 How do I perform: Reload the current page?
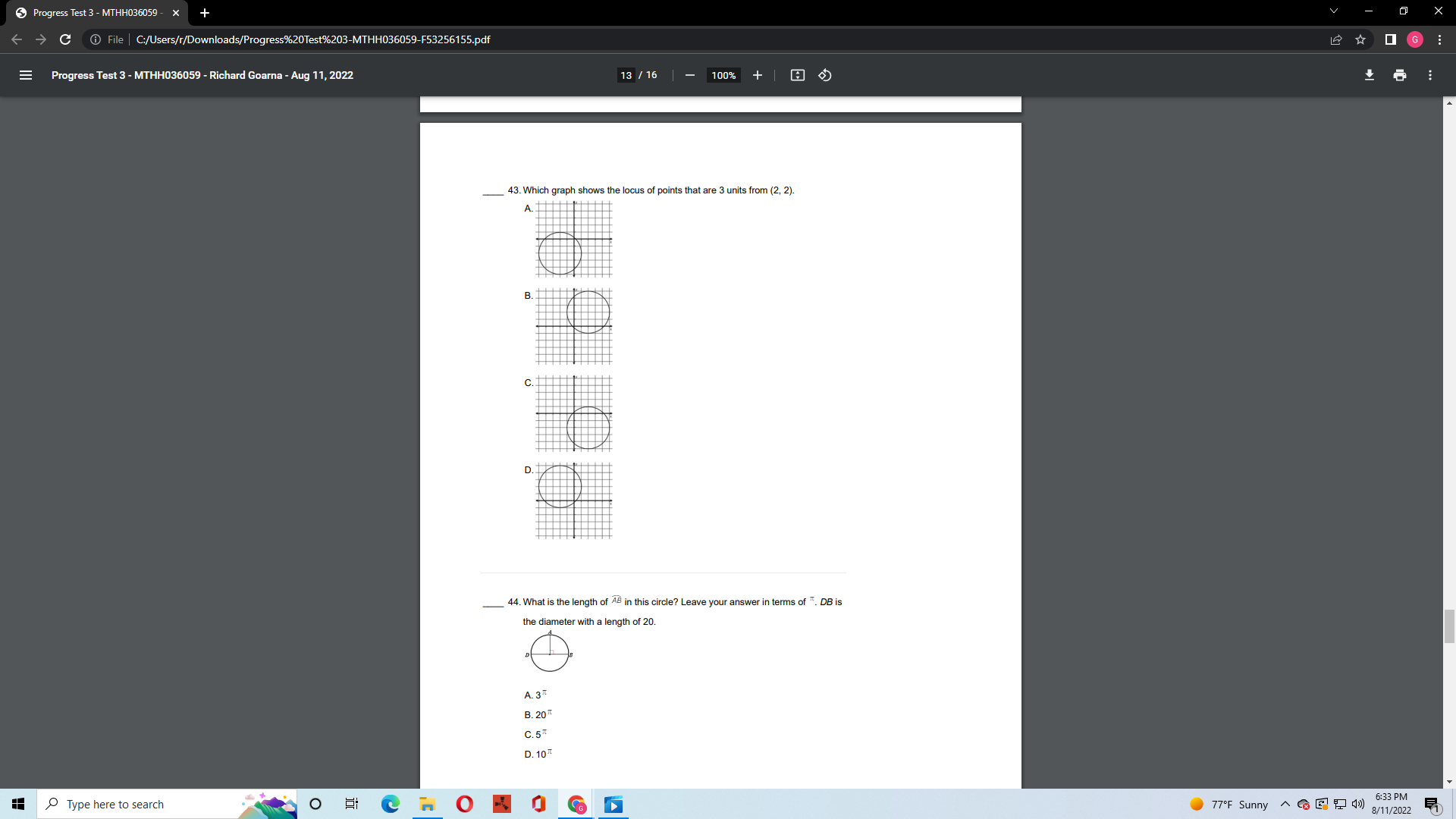[x=65, y=39]
